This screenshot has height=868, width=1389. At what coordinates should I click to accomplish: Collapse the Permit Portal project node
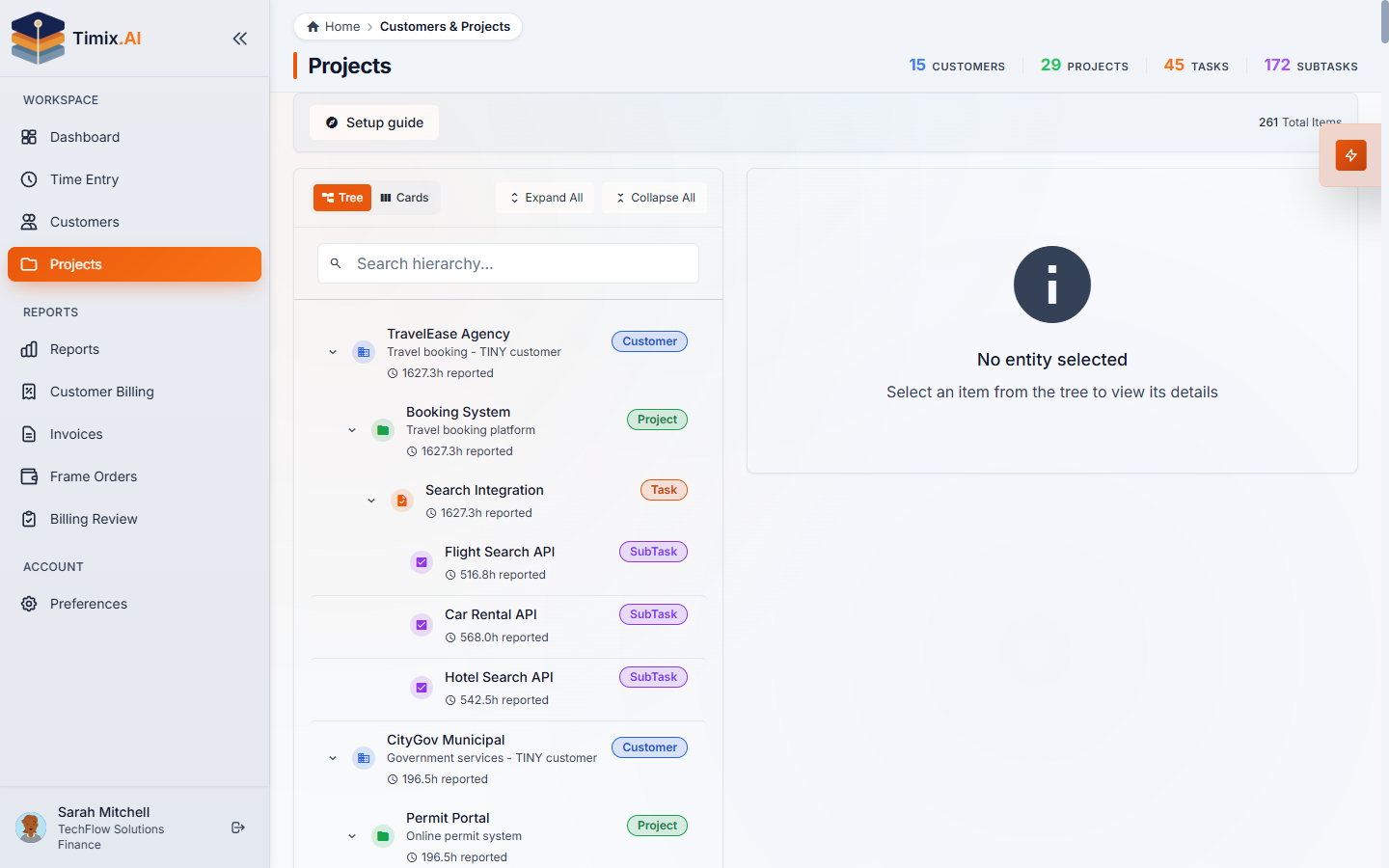point(352,837)
